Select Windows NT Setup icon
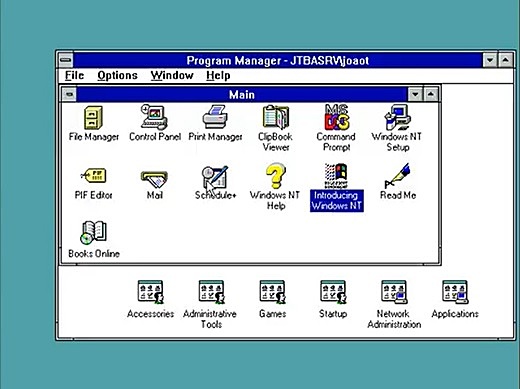The image size is (520, 389). 397,117
